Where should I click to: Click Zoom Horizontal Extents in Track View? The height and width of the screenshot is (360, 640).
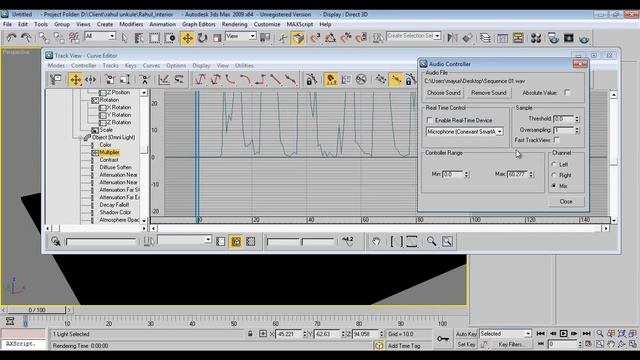tap(396, 242)
